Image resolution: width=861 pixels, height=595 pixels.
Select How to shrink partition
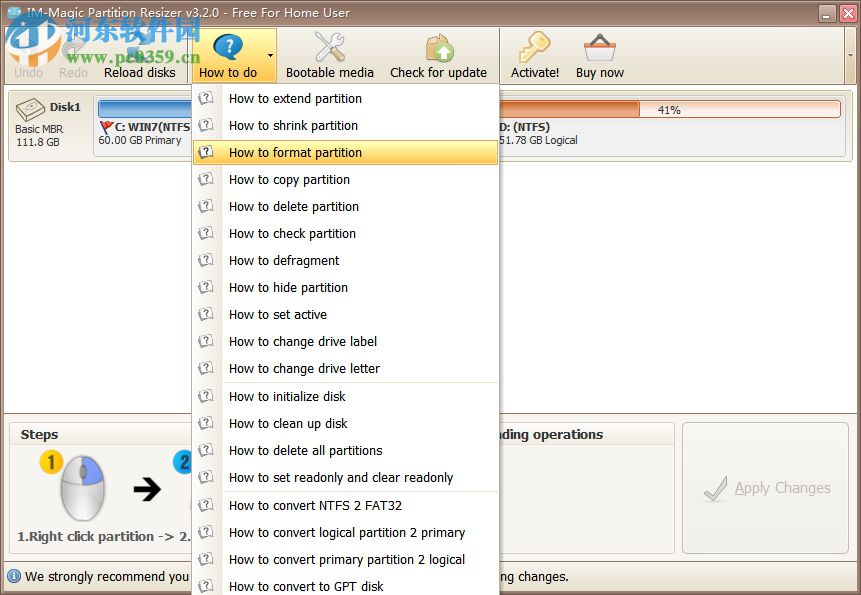(x=345, y=126)
